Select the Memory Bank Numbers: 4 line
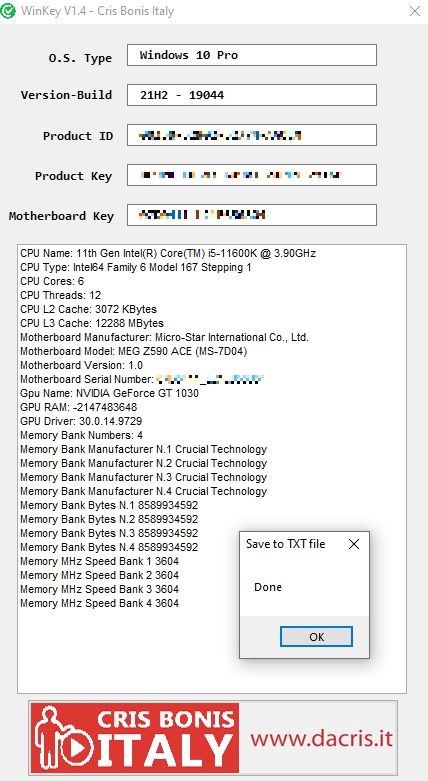 tap(81, 435)
